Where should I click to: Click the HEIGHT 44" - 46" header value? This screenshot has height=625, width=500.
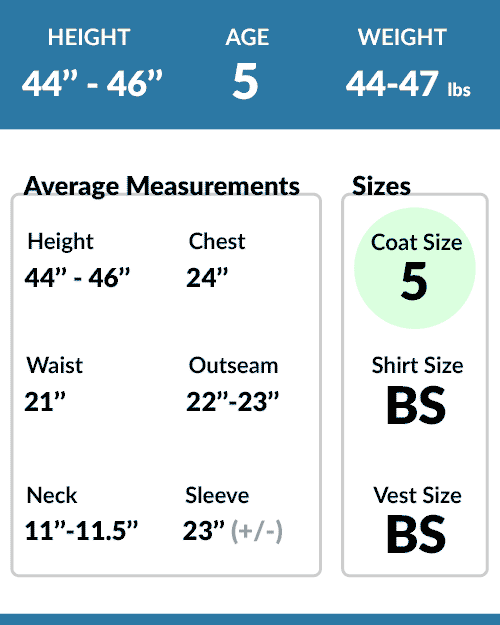pyautogui.click(x=92, y=83)
